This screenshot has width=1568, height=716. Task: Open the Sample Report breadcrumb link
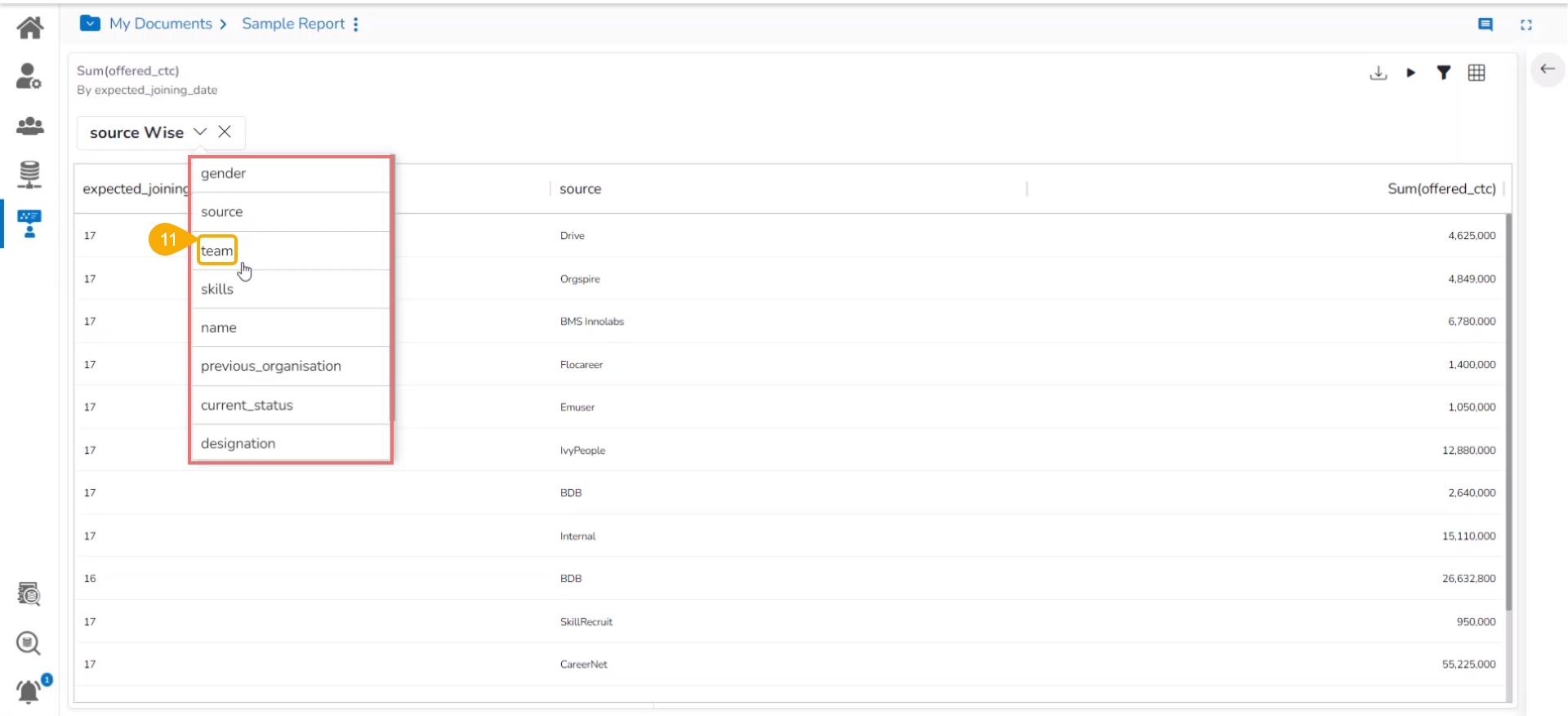point(293,24)
